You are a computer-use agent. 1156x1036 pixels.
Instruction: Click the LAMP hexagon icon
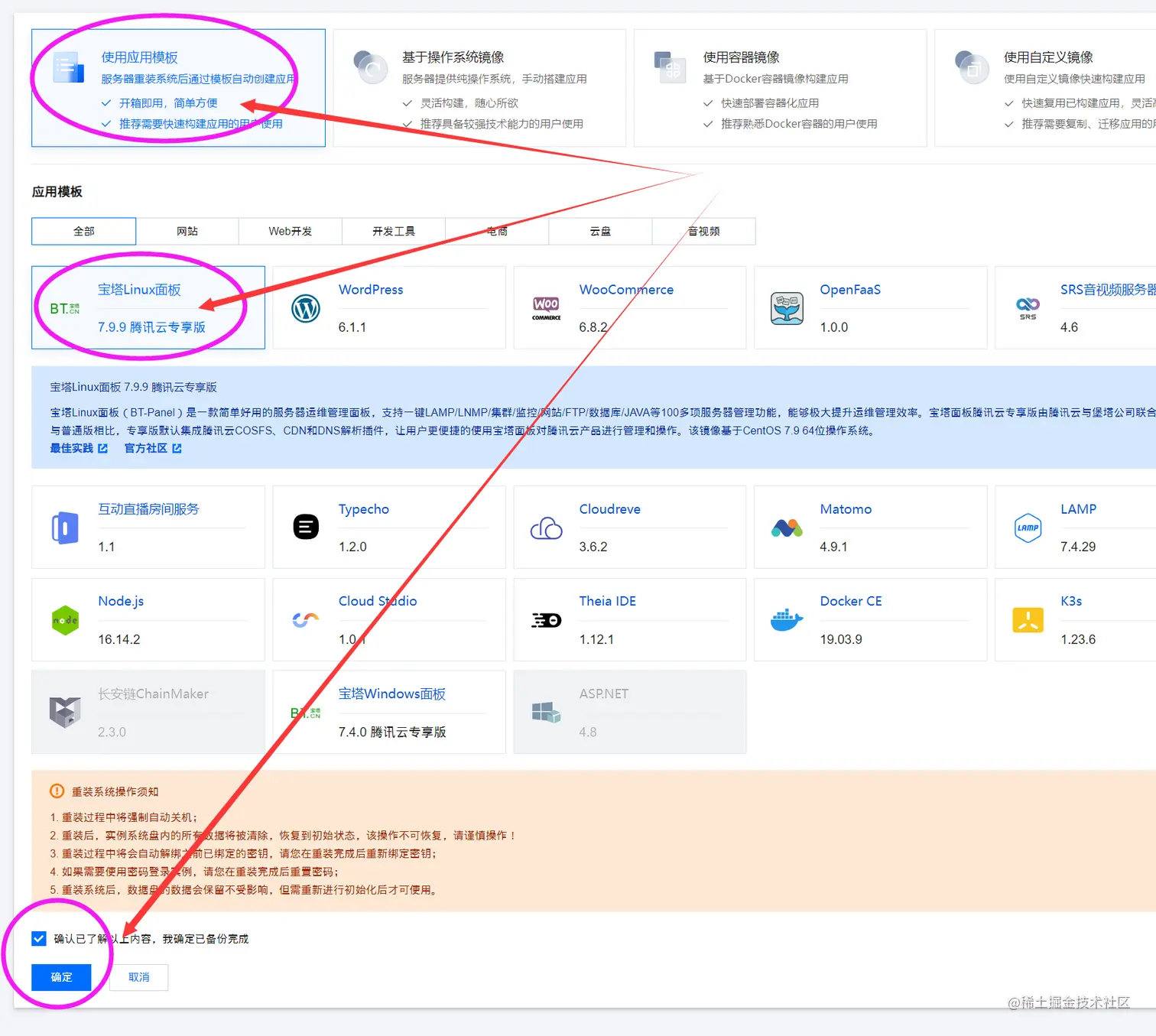1028,528
